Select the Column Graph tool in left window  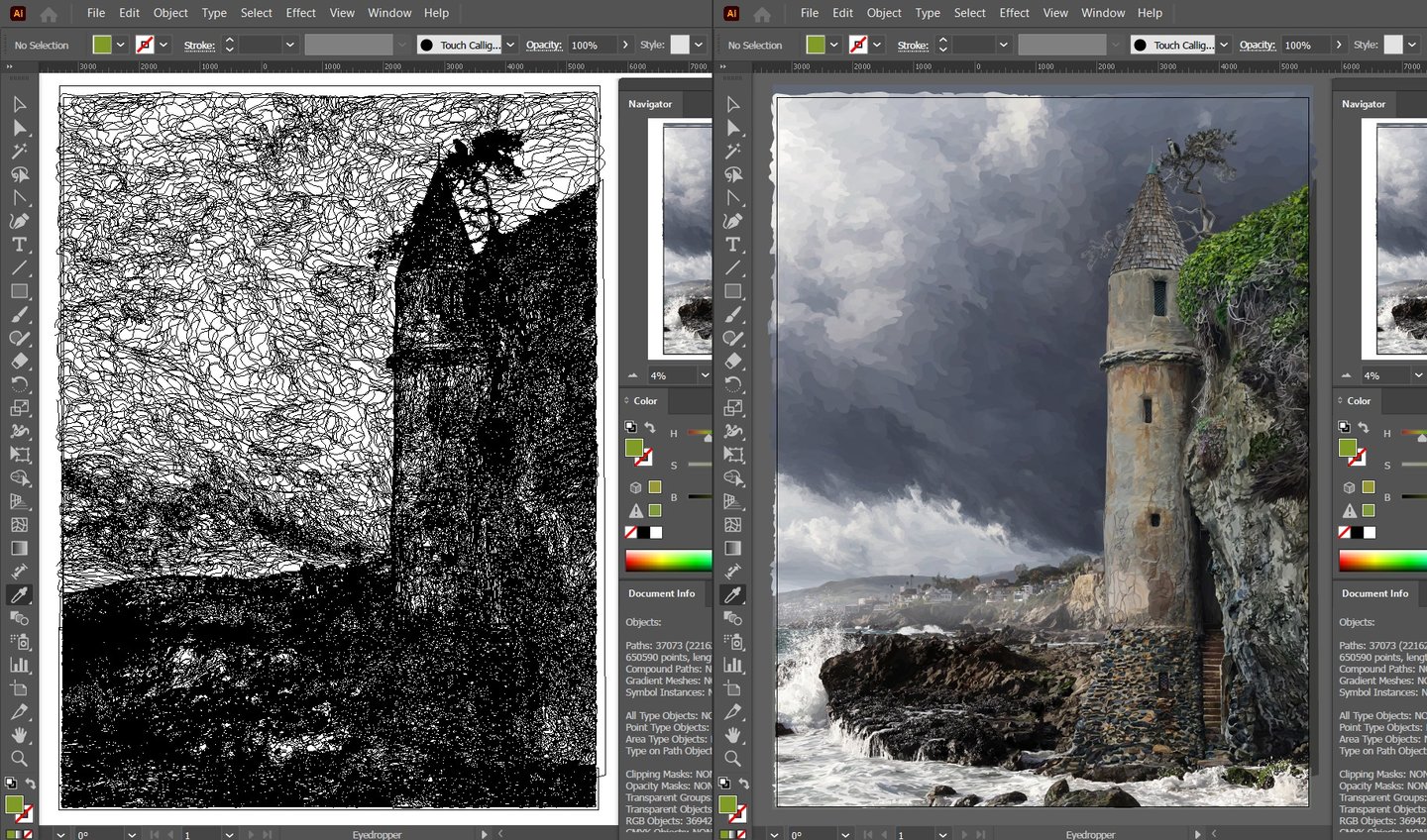[x=19, y=665]
